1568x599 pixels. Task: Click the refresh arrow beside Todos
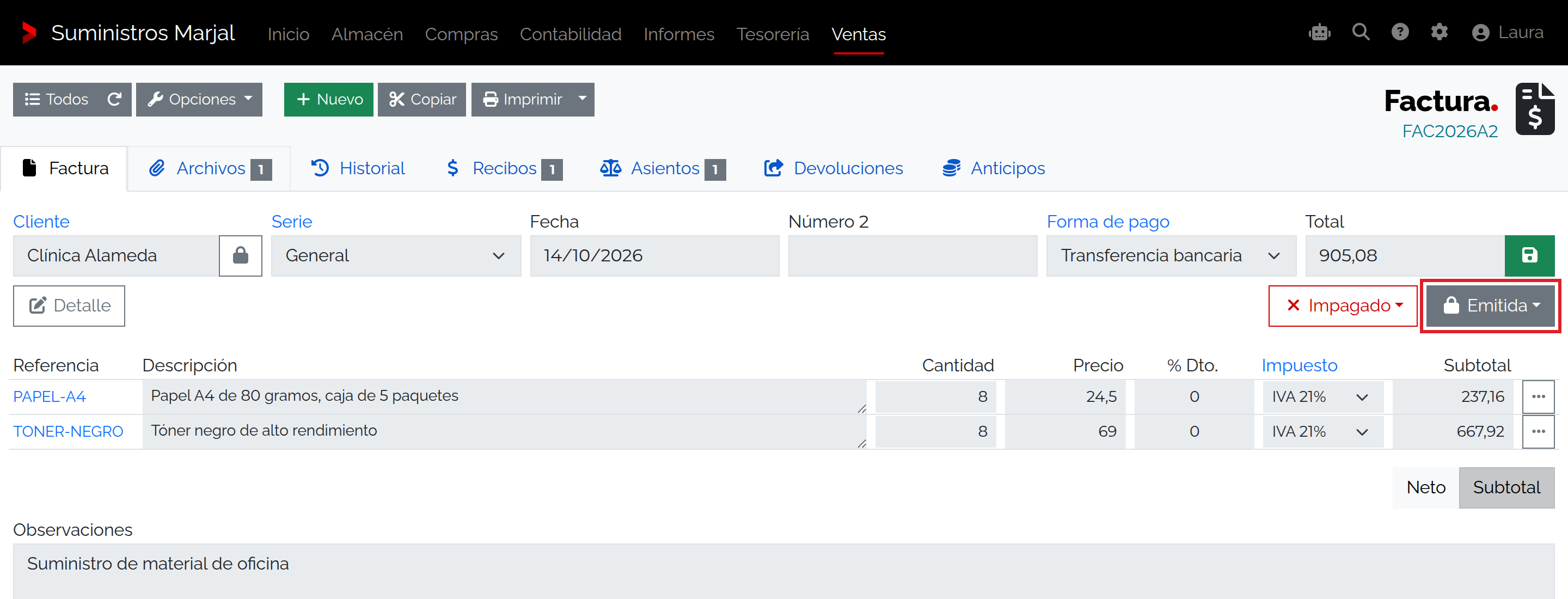[x=114, y=99]
